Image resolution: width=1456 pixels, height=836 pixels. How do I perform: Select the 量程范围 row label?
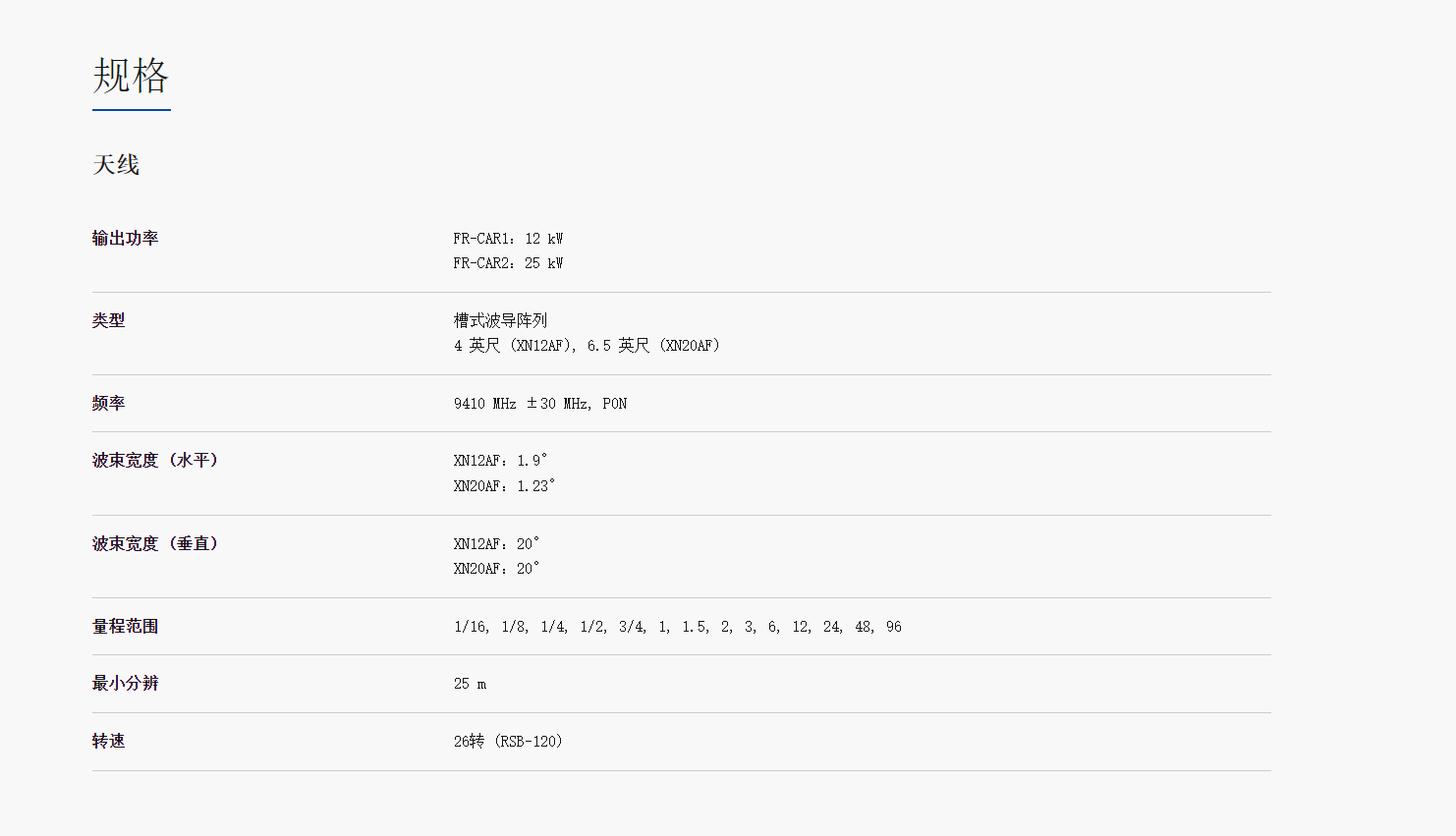125,626
